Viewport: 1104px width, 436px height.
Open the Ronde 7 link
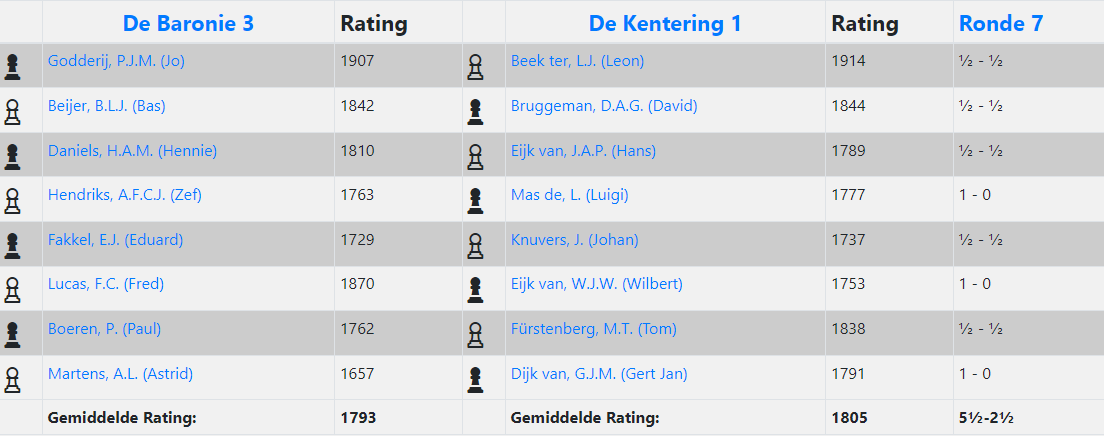[x=1001, y=23]
